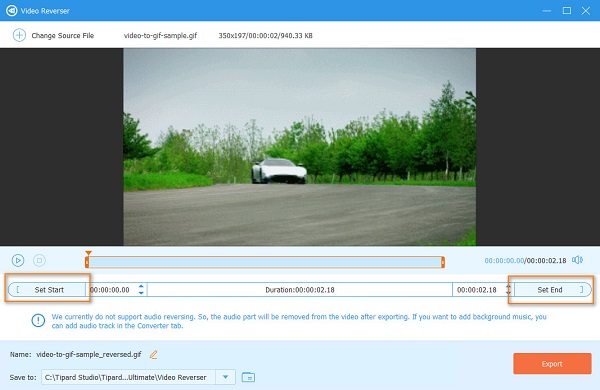The width and height of the screenshot is (600, 390).
Task: Click the end time 00:00:02.18 field
Action: pos(478,290)
